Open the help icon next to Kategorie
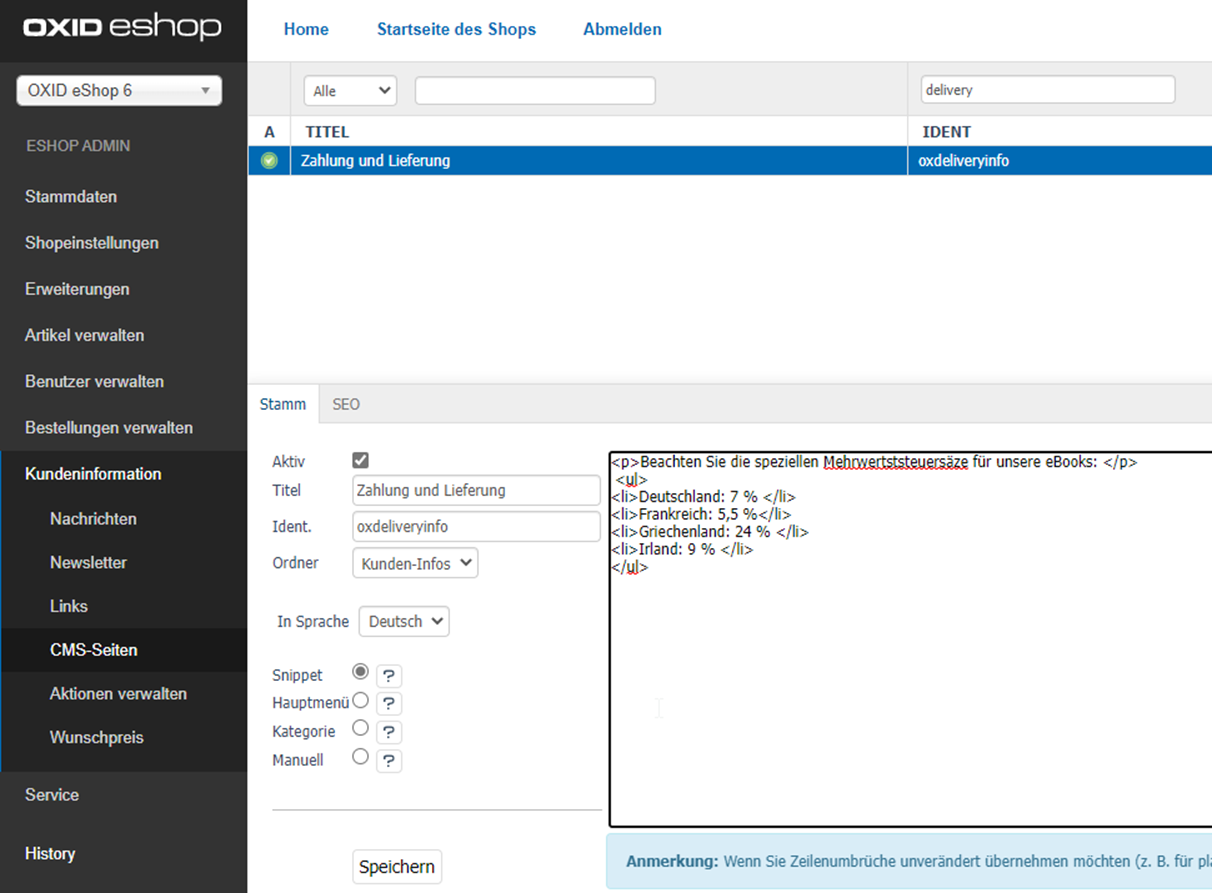The height and width of the screenshot is (893, 1212). click(389, 732)
